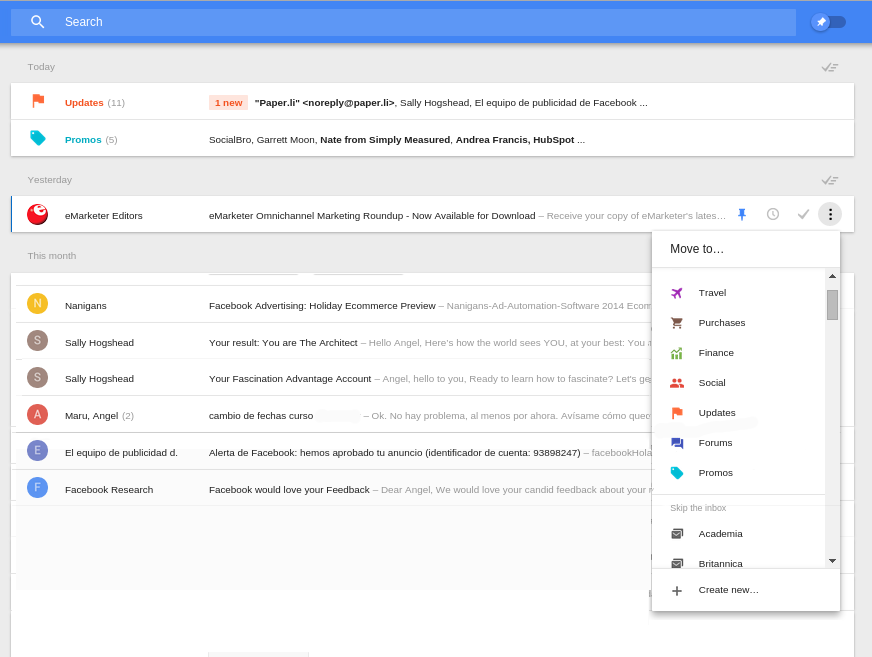Click the Promos tag bundle icon

click(x=38, y=138)
